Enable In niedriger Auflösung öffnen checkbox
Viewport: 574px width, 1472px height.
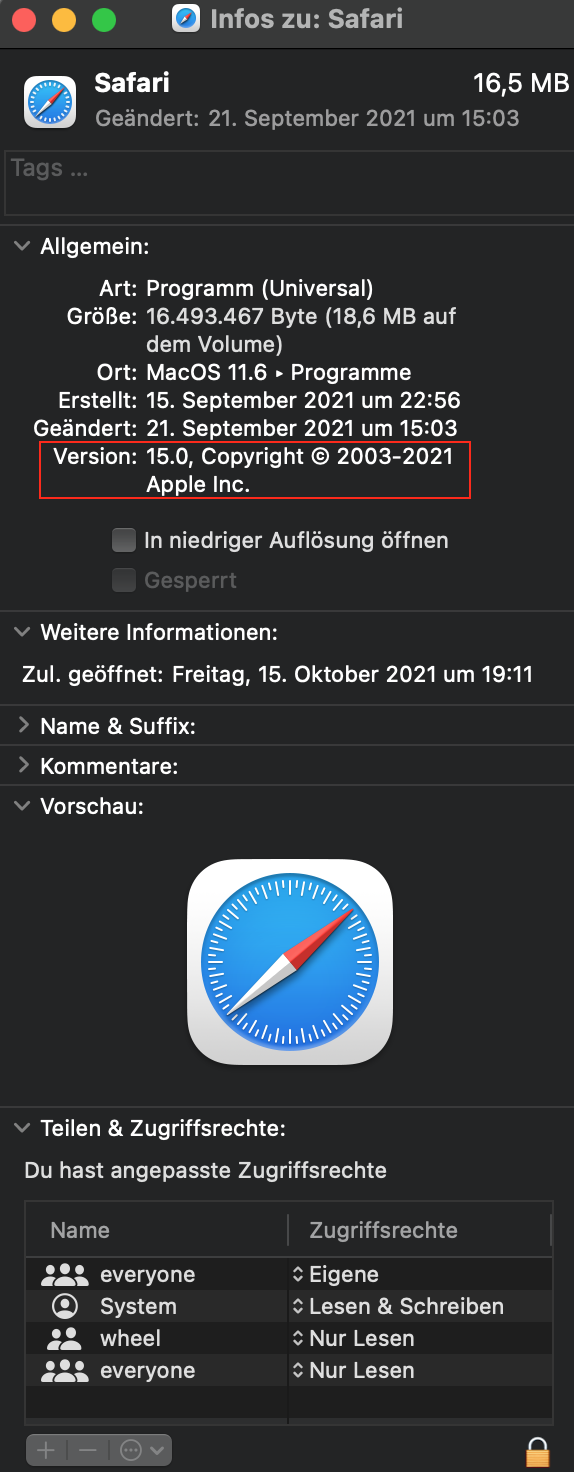(124, 541)
